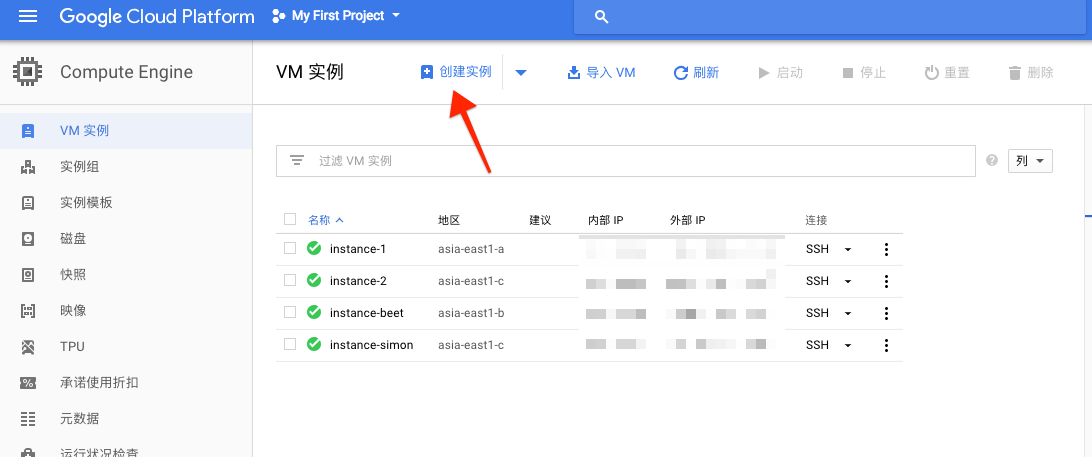Open more options for instance-beet
Viewport: 1092px width, 457px height.
pyautogui.click(x=886, y=313)
